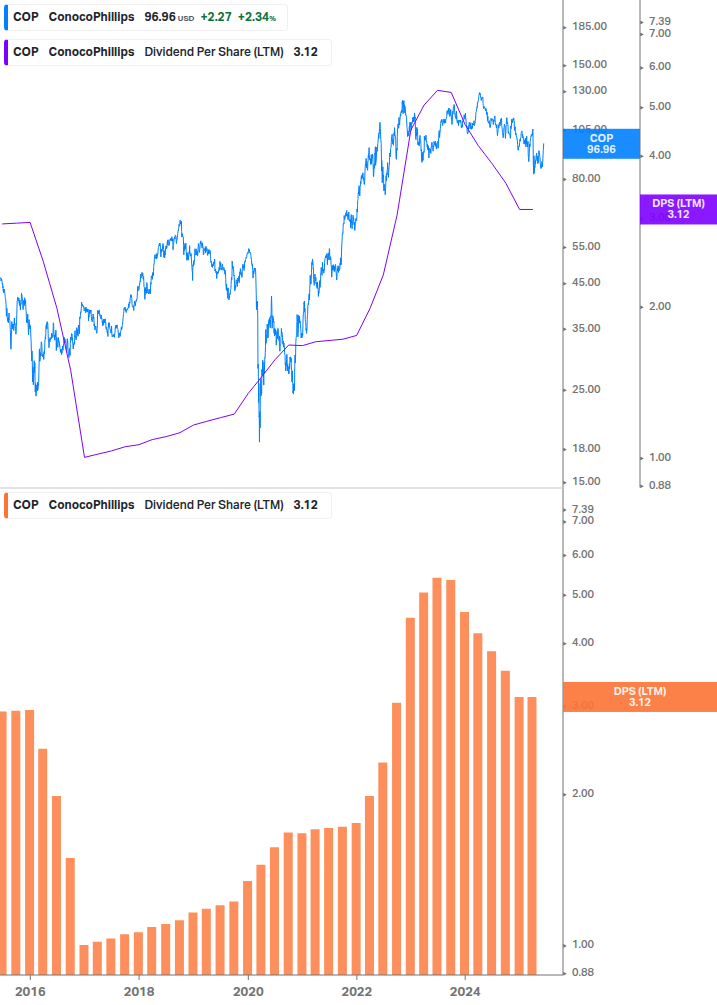717x1005 pixels.
Task: Click the 0.88 value on bottom chart axis
Action: 583,972
